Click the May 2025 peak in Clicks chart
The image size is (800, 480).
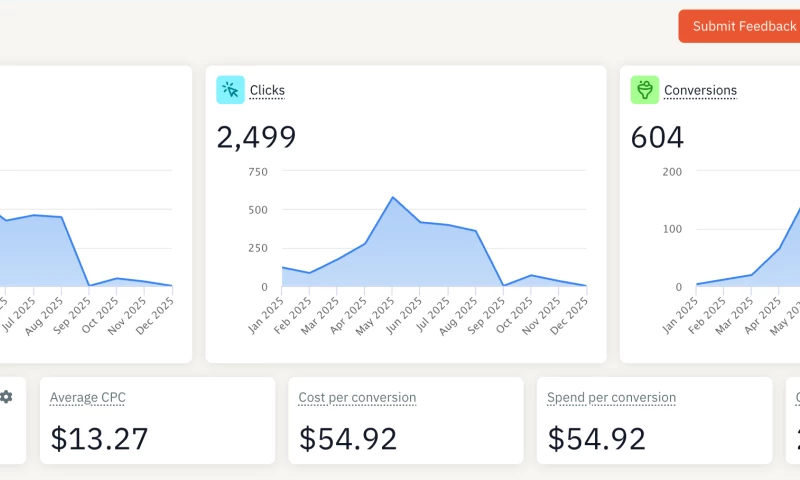392,197
